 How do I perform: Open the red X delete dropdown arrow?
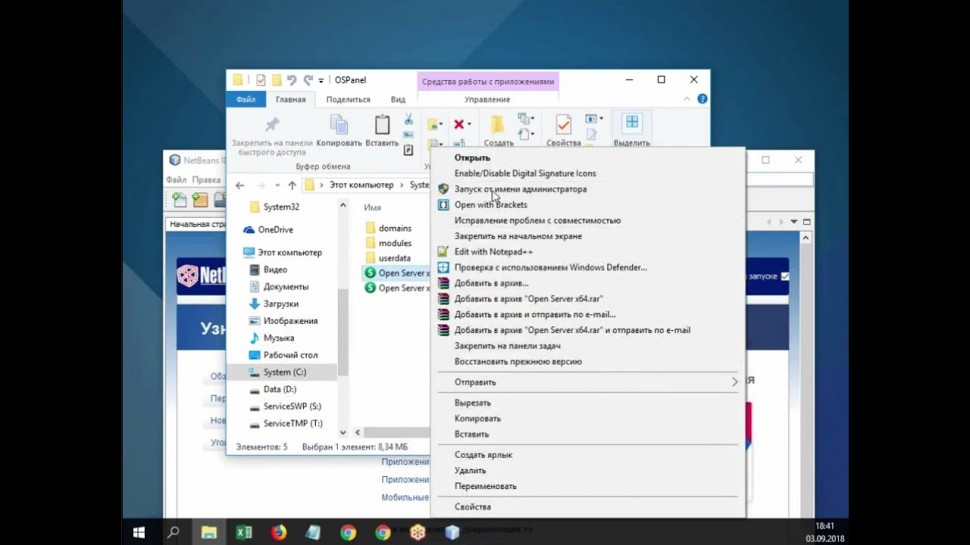pos(471,125)
